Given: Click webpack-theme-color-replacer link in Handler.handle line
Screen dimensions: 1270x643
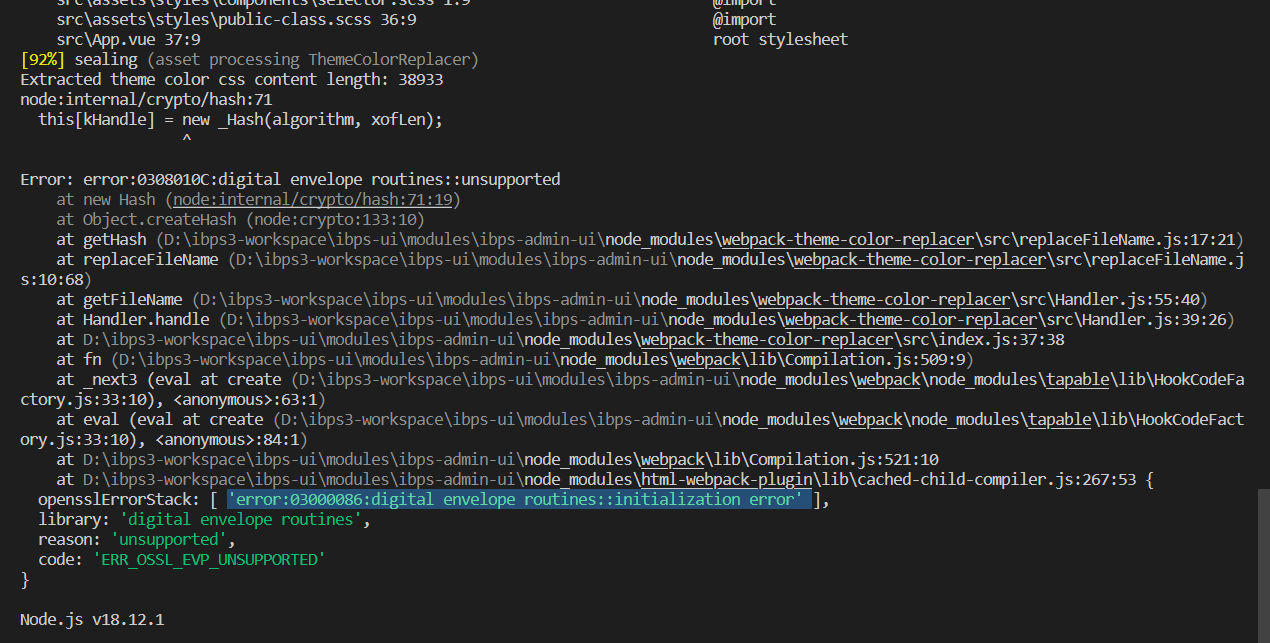Looking at the screenshot, I should [910, 320].
